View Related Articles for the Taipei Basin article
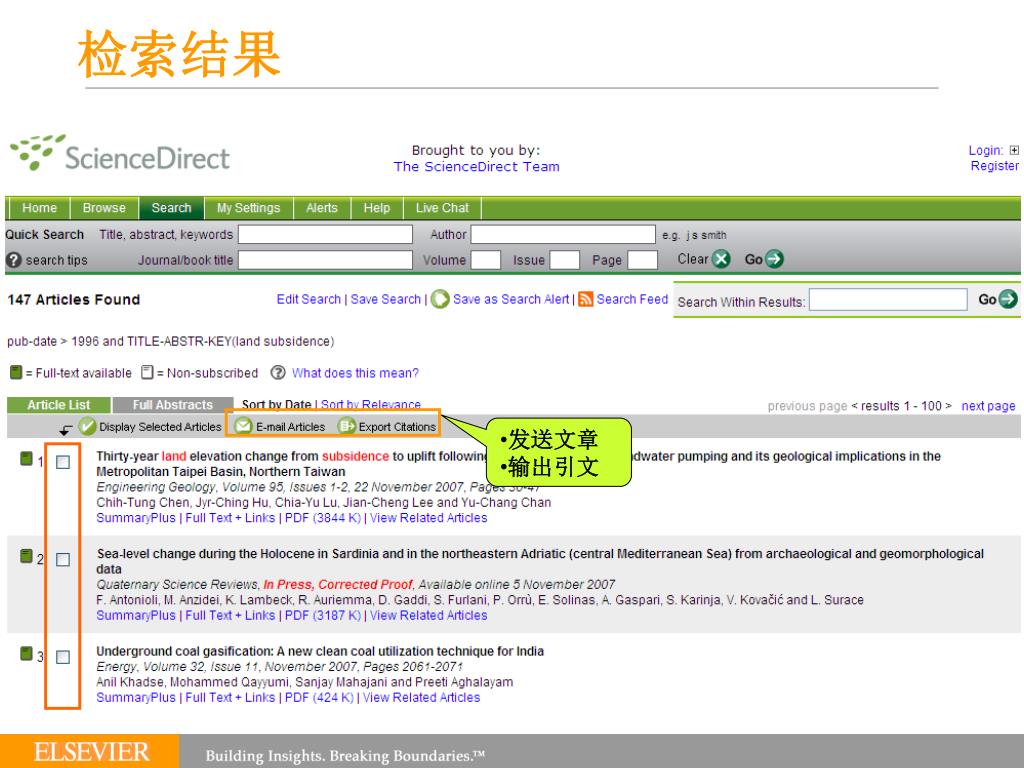 [x=428, y=518]
